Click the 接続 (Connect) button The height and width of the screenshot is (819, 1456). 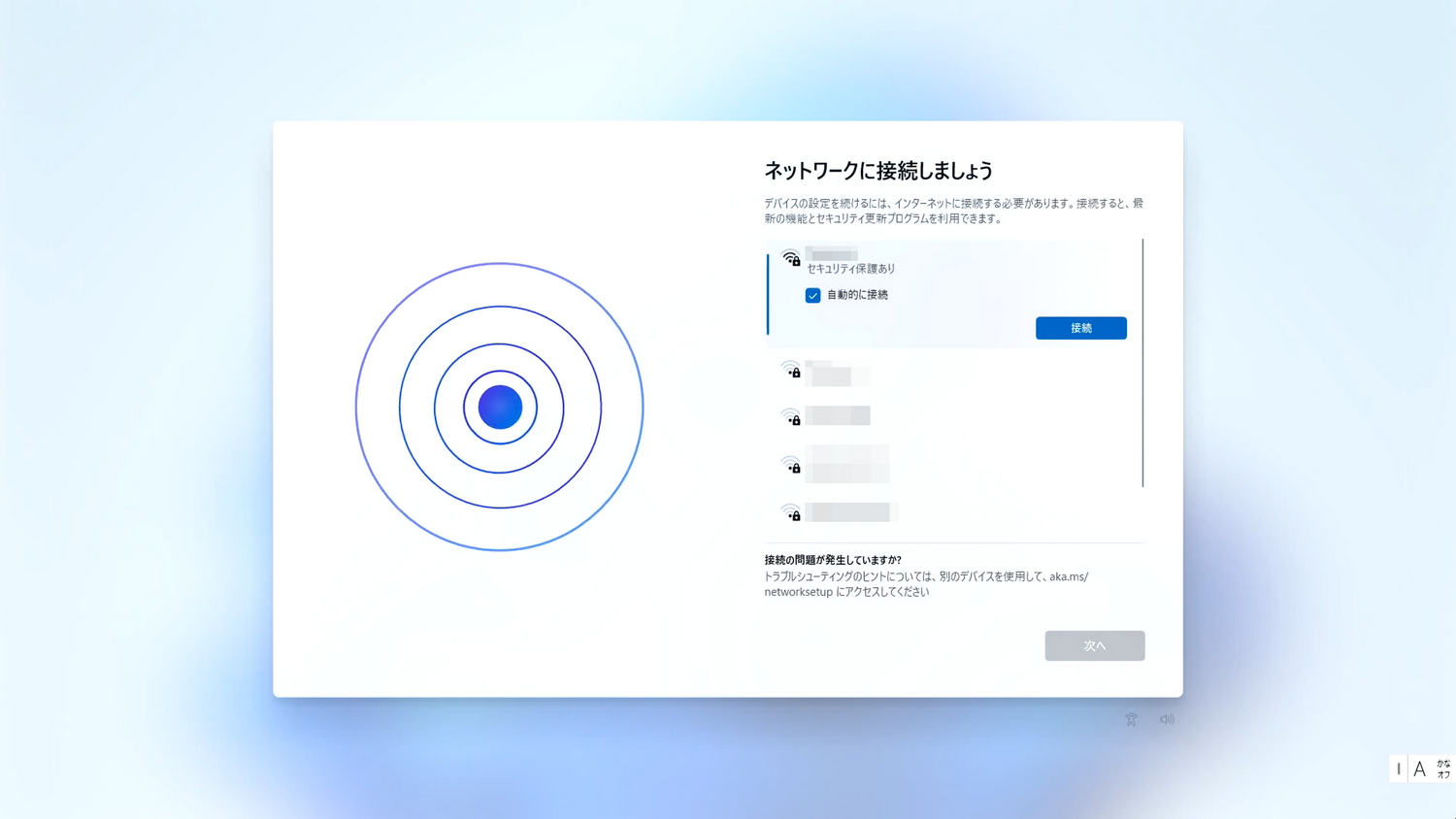point(1080,327)
